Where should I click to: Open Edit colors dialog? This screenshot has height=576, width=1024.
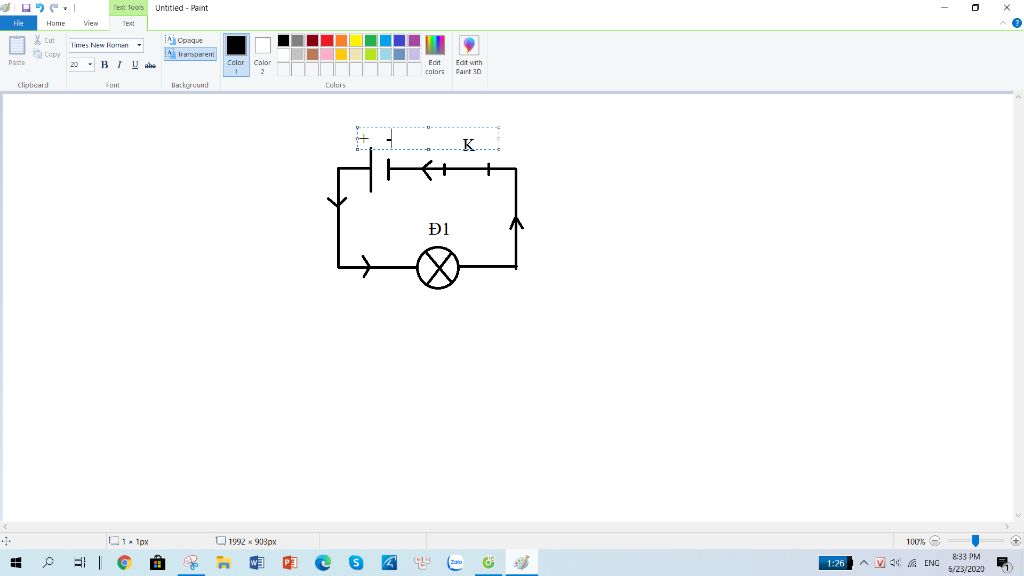(435, 55)
